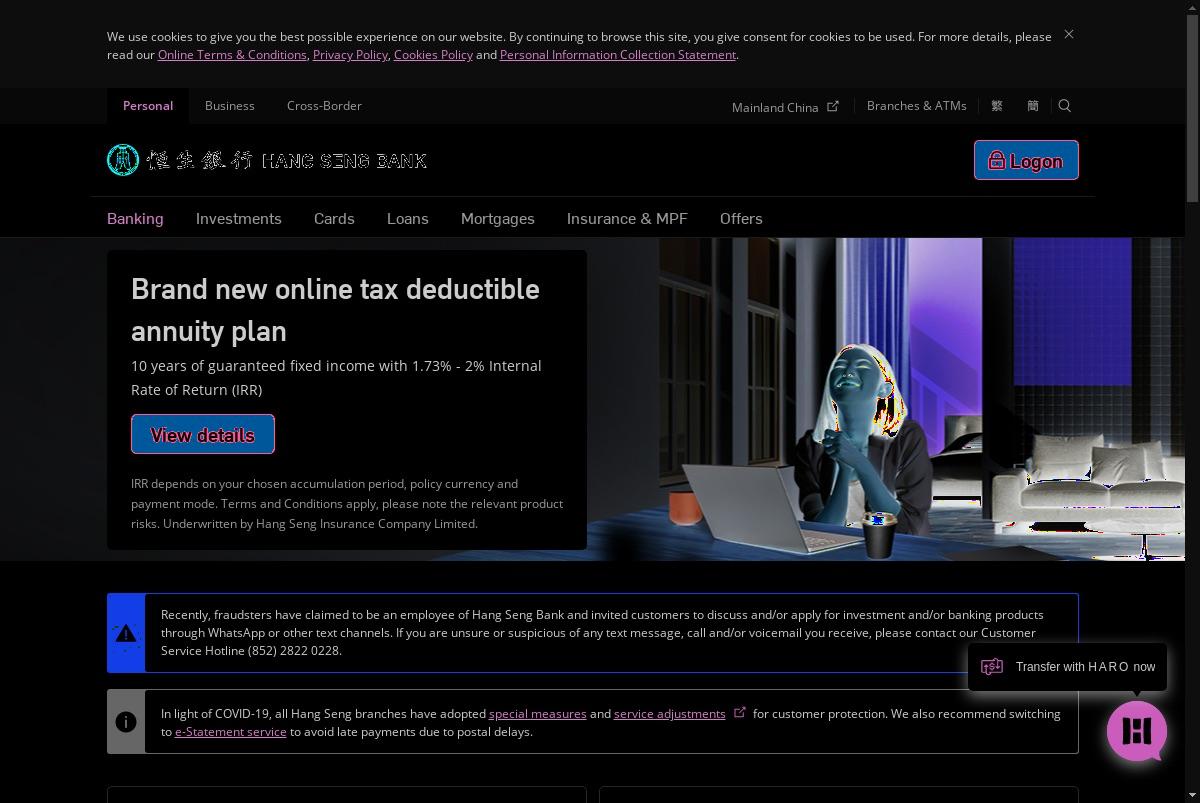Open the Offers menu
Image resolution: width=1200 pixels, height=803 pixels.
pyautogui.click(x=741, y=218)
